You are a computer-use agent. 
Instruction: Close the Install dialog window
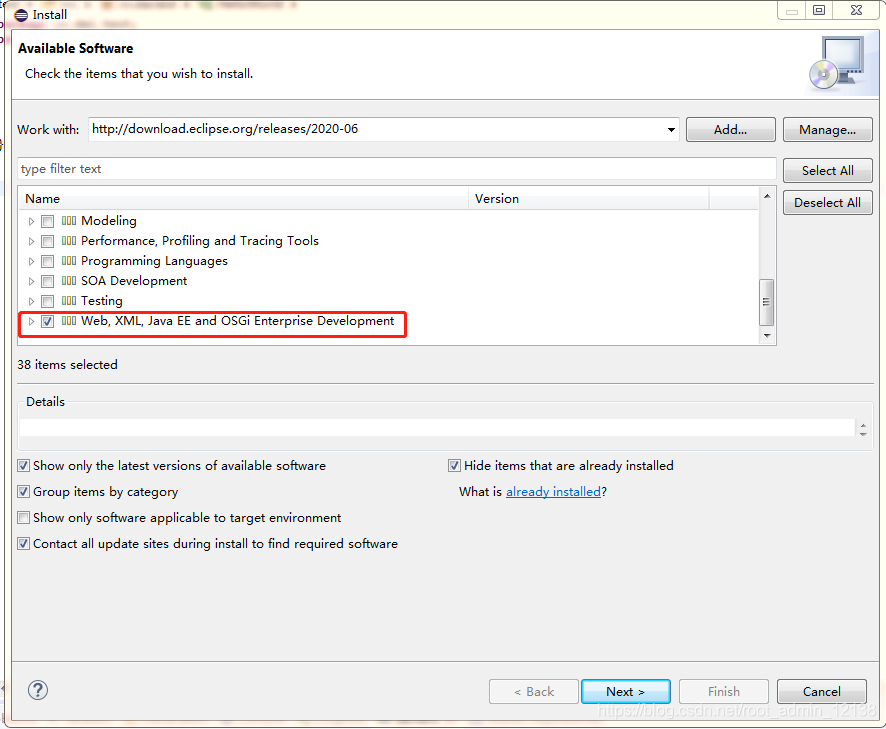pos(856,10)
